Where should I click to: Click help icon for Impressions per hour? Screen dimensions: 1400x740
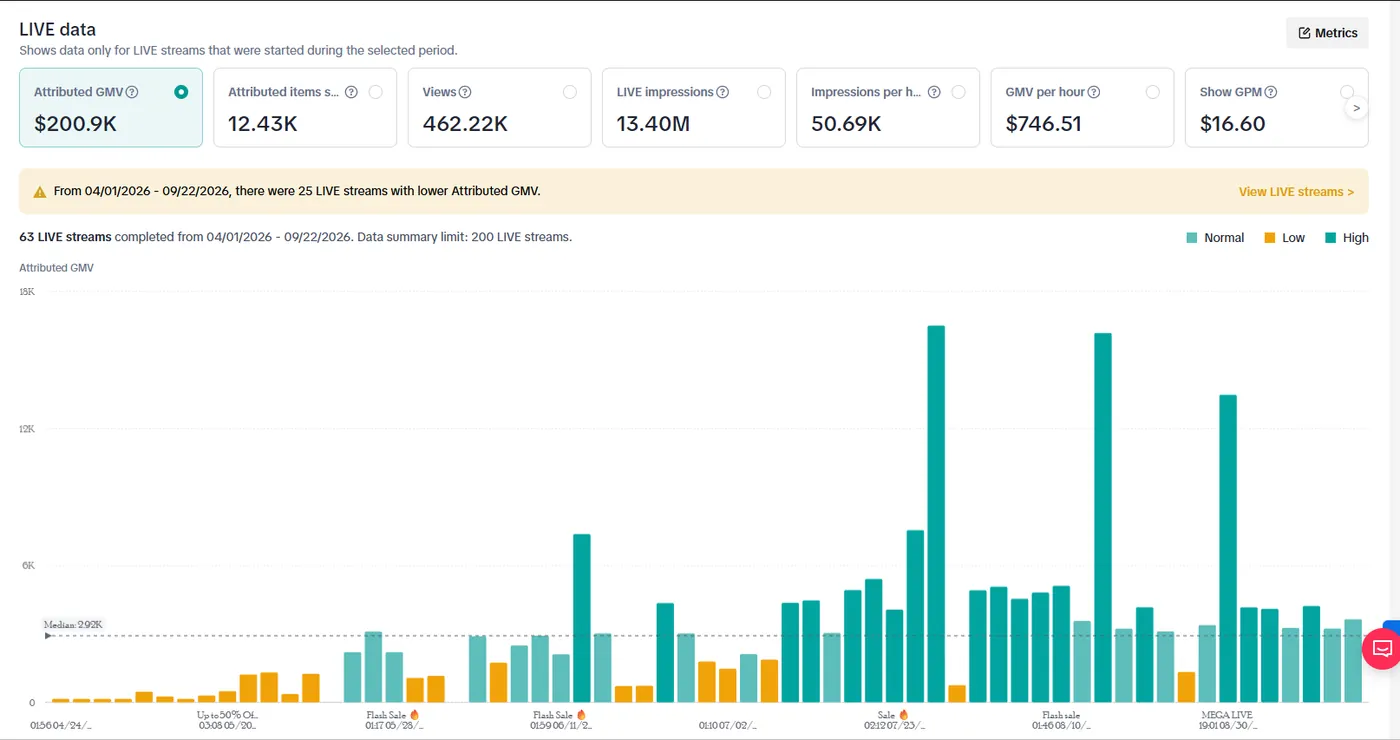point(934,92)
